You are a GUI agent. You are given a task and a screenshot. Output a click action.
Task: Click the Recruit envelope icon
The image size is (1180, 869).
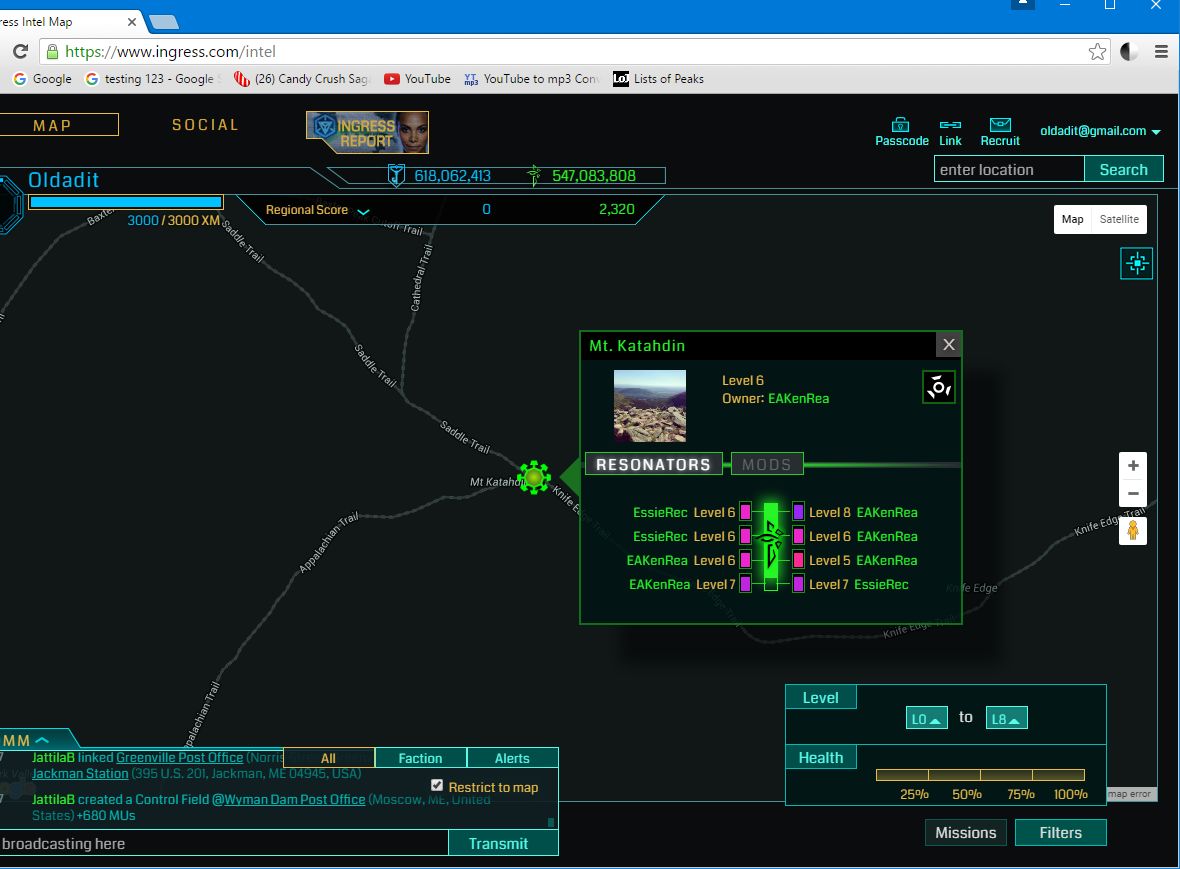(999, 125)
